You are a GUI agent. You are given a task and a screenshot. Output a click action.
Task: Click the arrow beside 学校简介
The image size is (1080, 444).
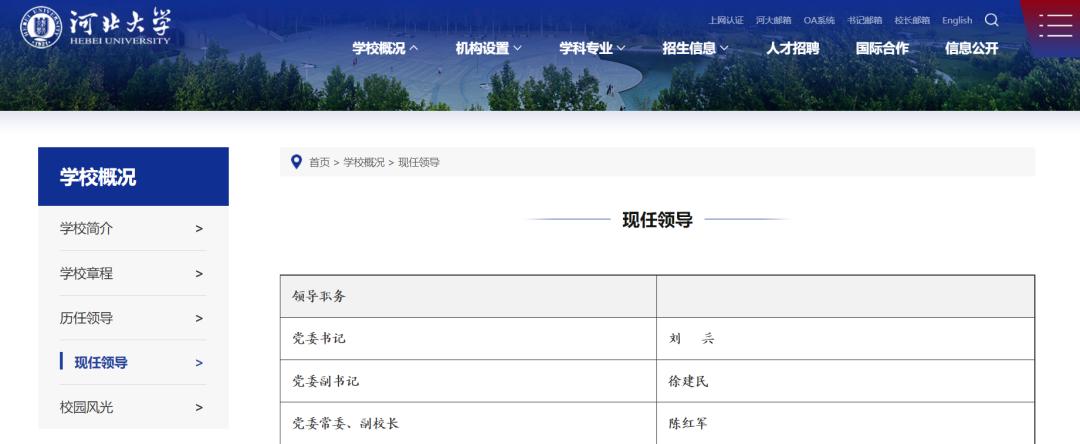pyautogui.click(x=199, y=229)
